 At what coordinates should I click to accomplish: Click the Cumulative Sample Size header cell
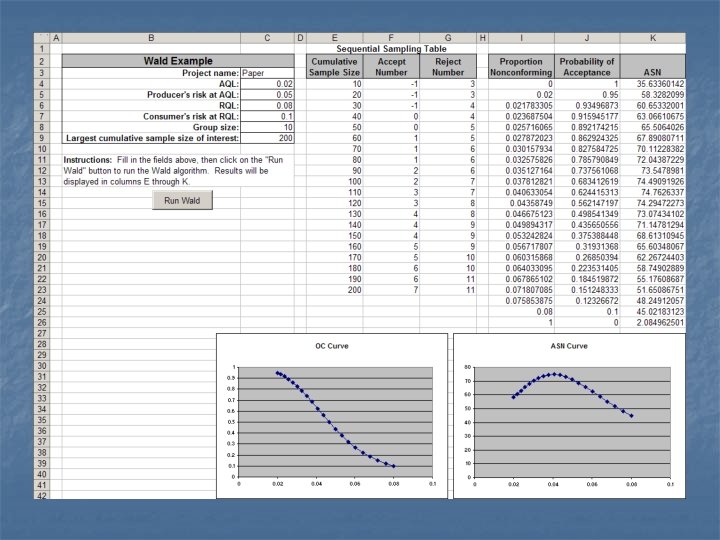(x=334, y=67)
